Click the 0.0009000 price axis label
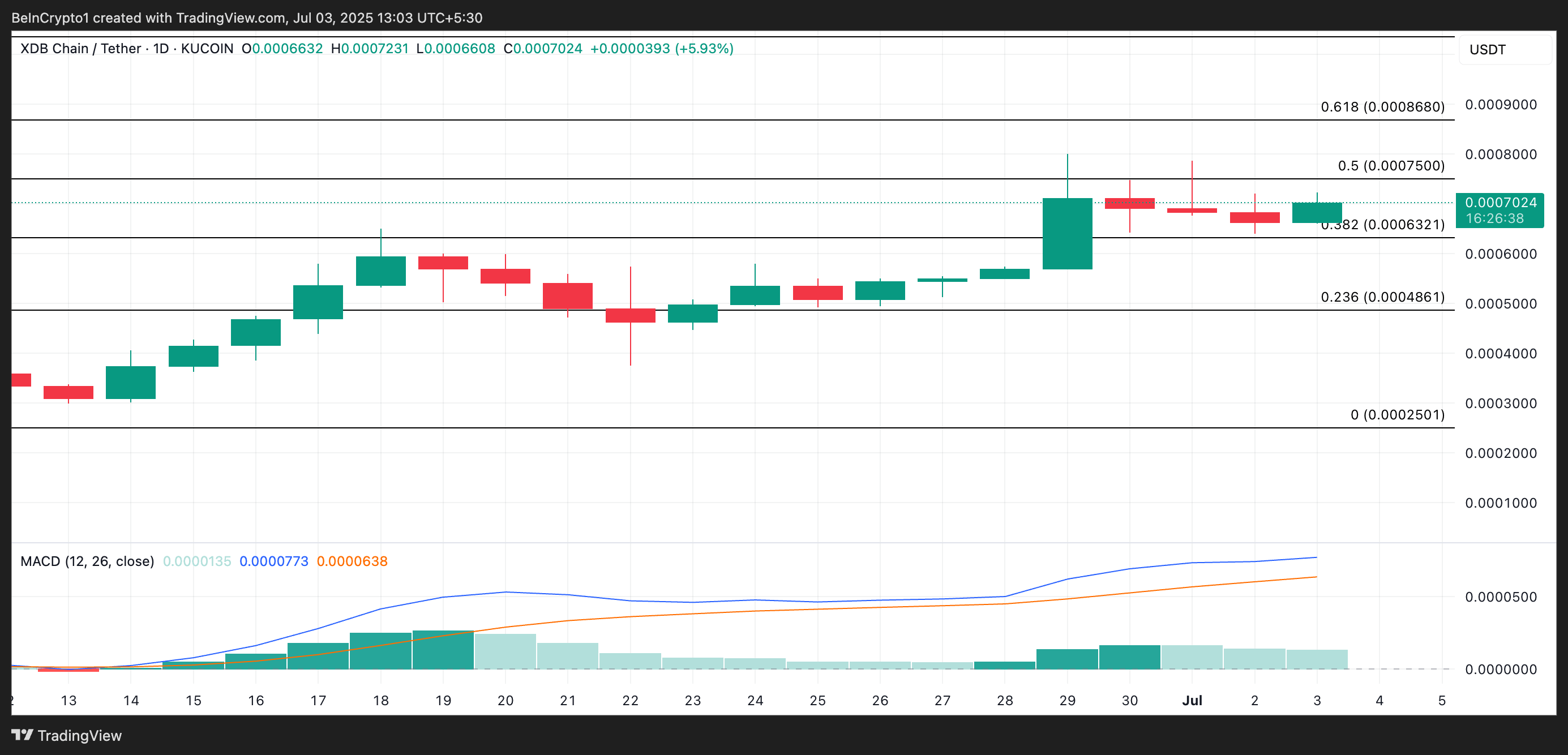Image resolution: width=1568 pixels, height=755 pixels. tap(1501, 105)
